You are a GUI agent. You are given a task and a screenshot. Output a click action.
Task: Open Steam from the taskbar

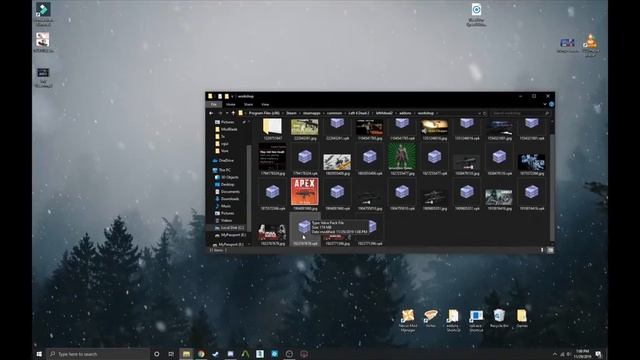click(x=216, y=354)
